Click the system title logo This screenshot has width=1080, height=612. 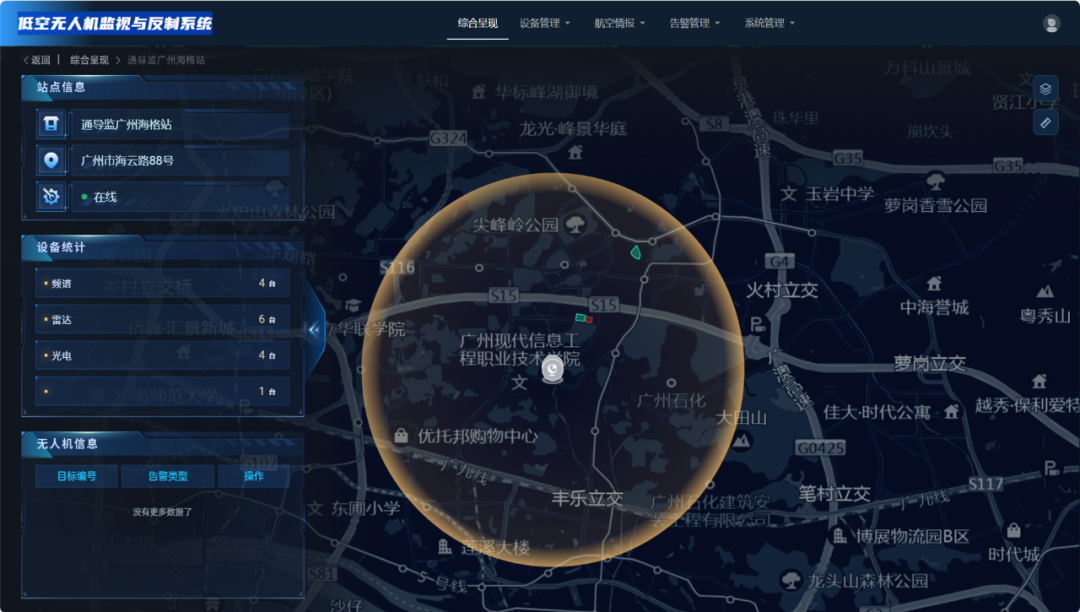115,23
